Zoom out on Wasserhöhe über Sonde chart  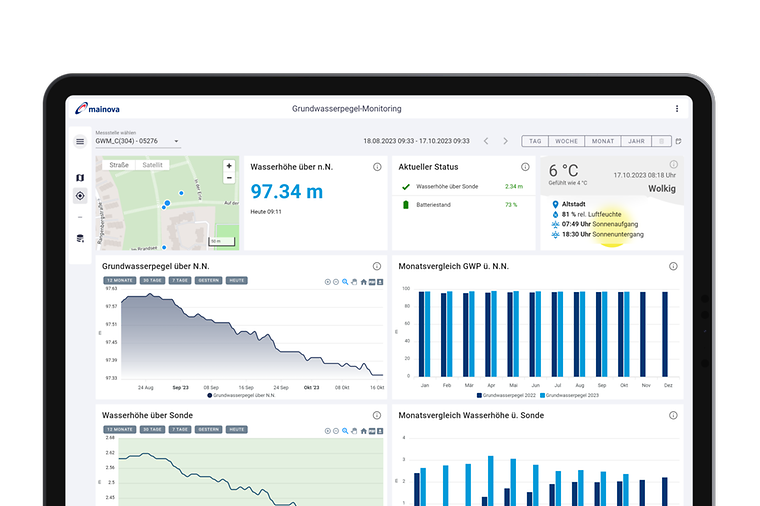click(336, 431)
